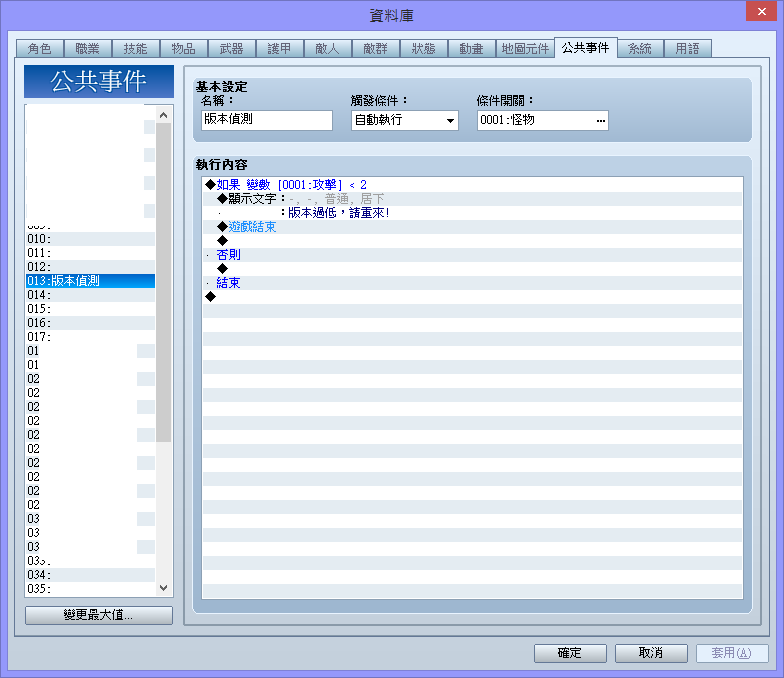
Task: Select common event 017 in the list
Action: click(90, 336)
